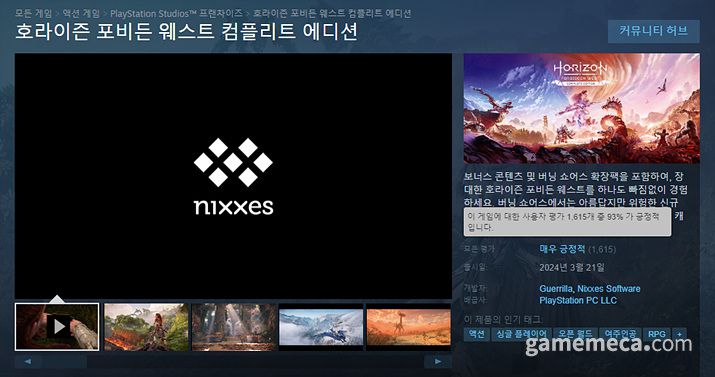
Task: Select the 오픈 월드 tag
Action: [575, 334]
